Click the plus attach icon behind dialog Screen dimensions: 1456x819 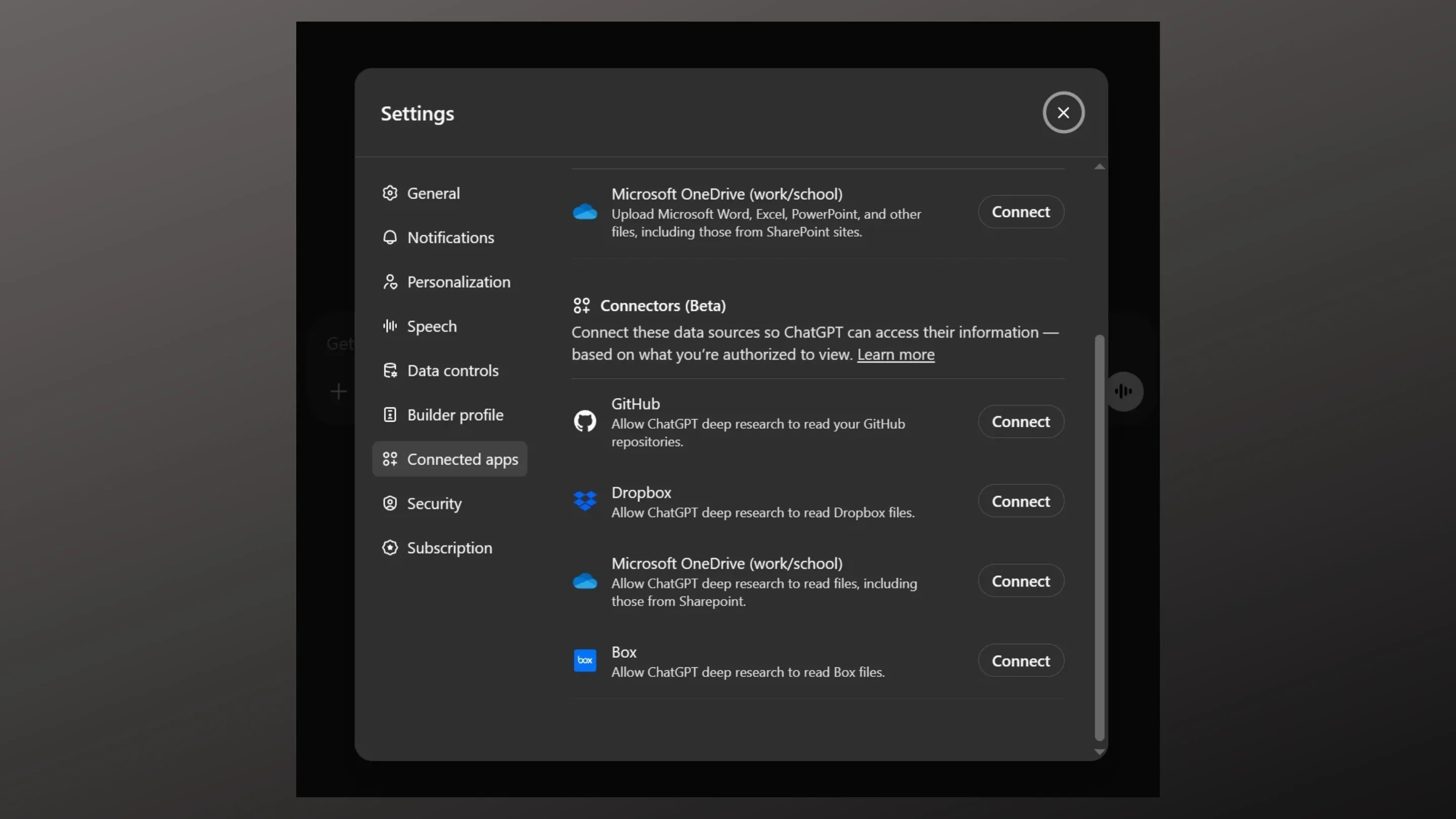point(339,391)
